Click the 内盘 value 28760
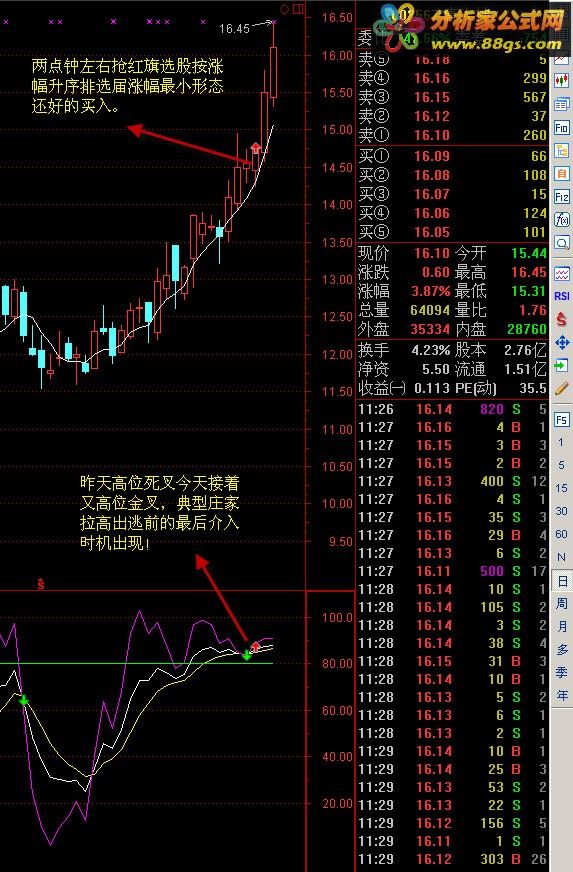 point(527,329)
